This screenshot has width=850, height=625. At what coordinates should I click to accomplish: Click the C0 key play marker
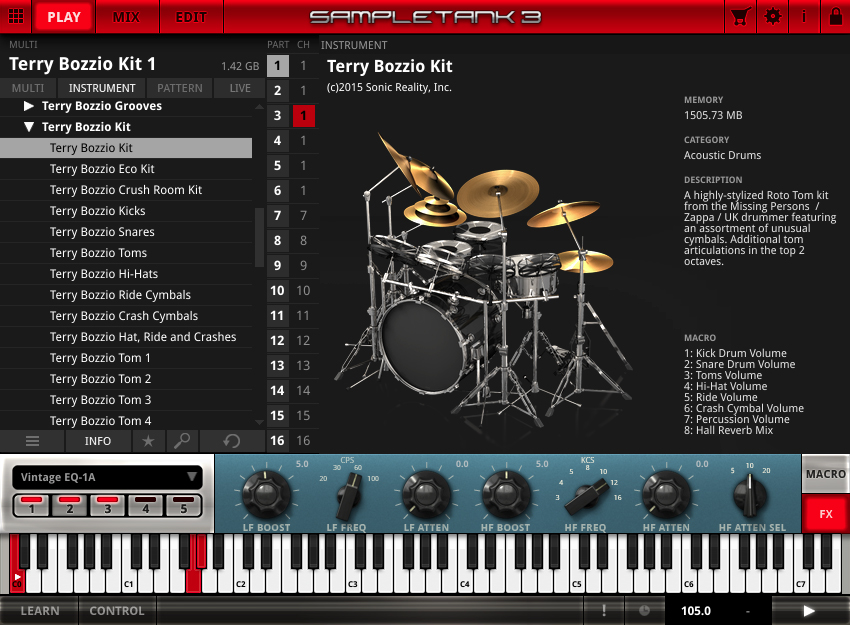click(x=17, y=577)
